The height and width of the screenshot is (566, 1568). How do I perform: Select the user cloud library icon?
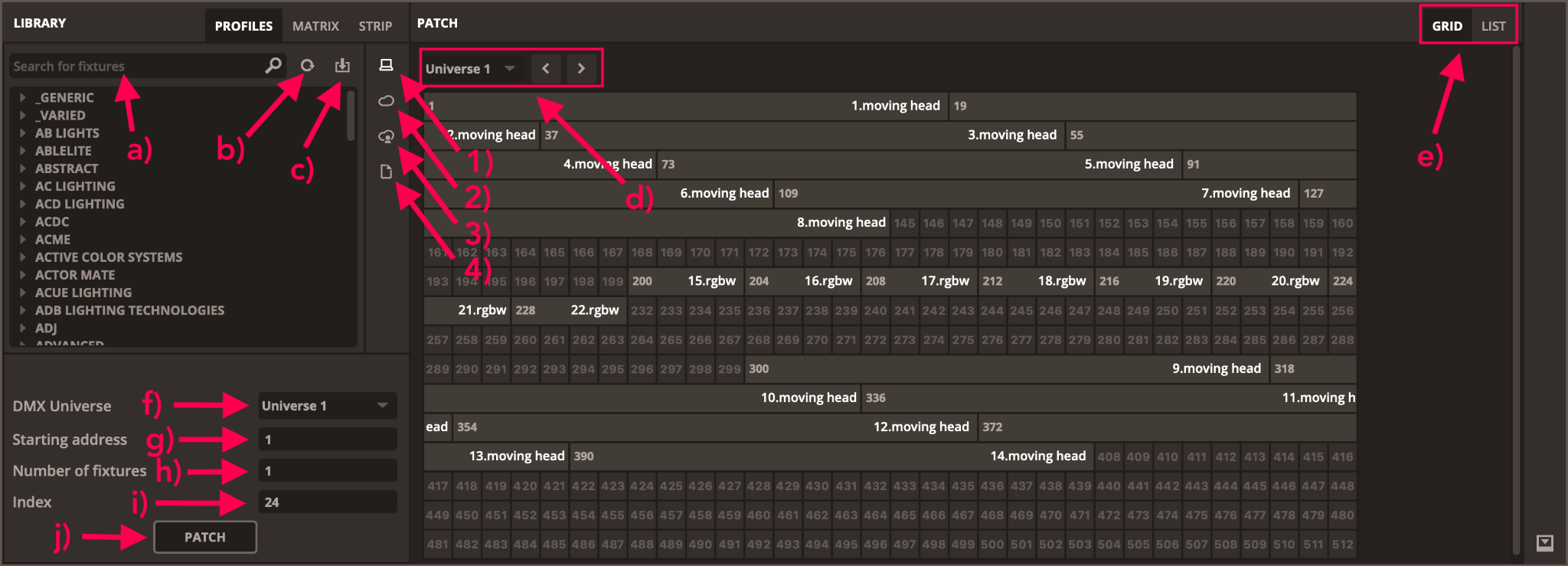386,136
